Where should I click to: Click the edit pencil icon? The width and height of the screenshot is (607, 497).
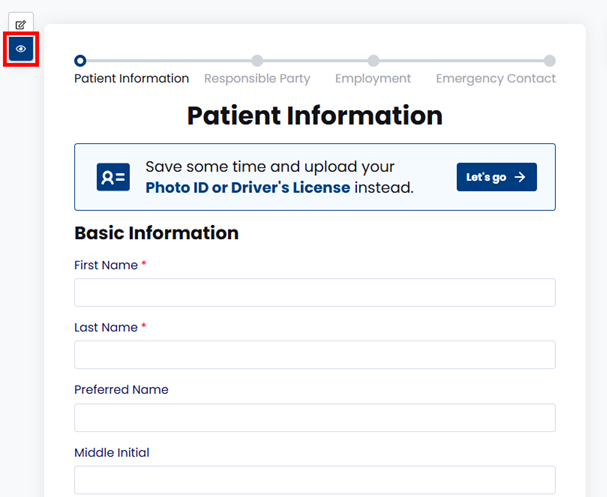(21, 24)
